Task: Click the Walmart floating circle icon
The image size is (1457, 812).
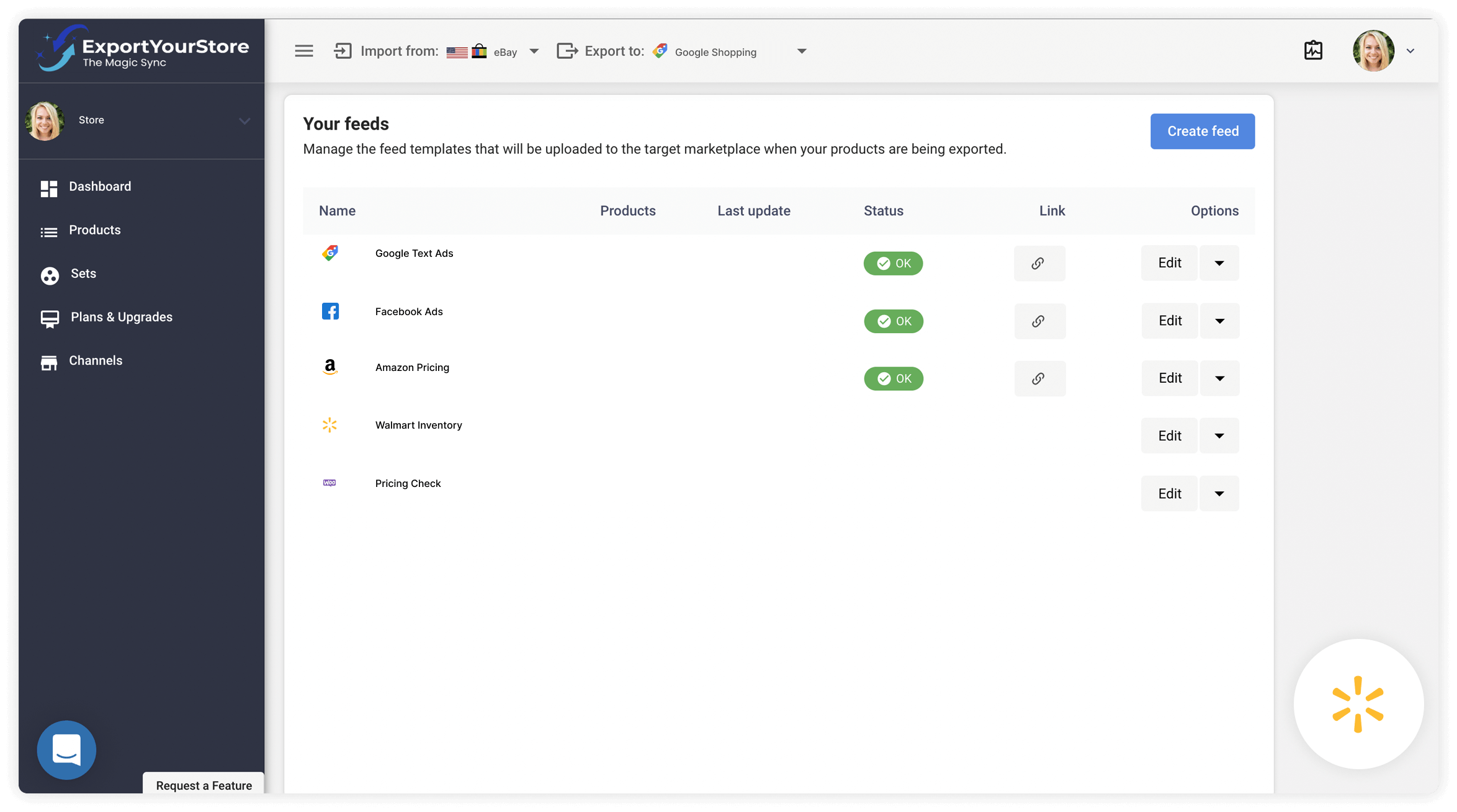Action: click(x=1358, y=703)
